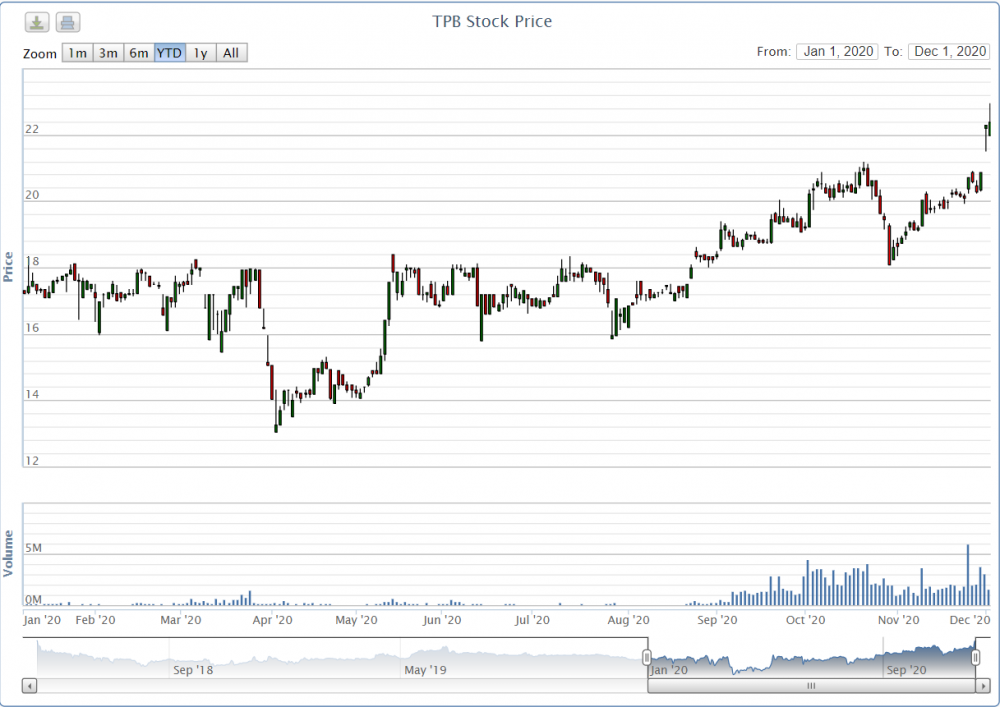1000x707 pixels.
Task: Click the Price axis title
Action: [x=8, y=267]
